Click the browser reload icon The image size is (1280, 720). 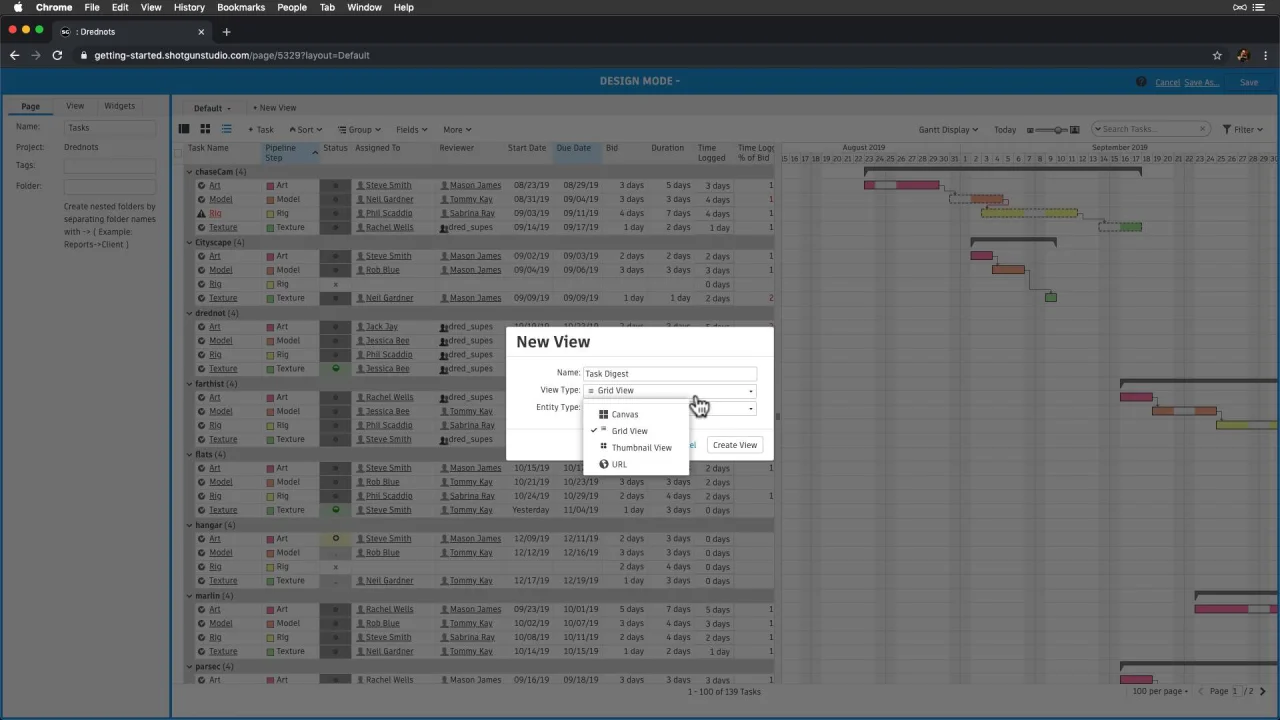57,55
